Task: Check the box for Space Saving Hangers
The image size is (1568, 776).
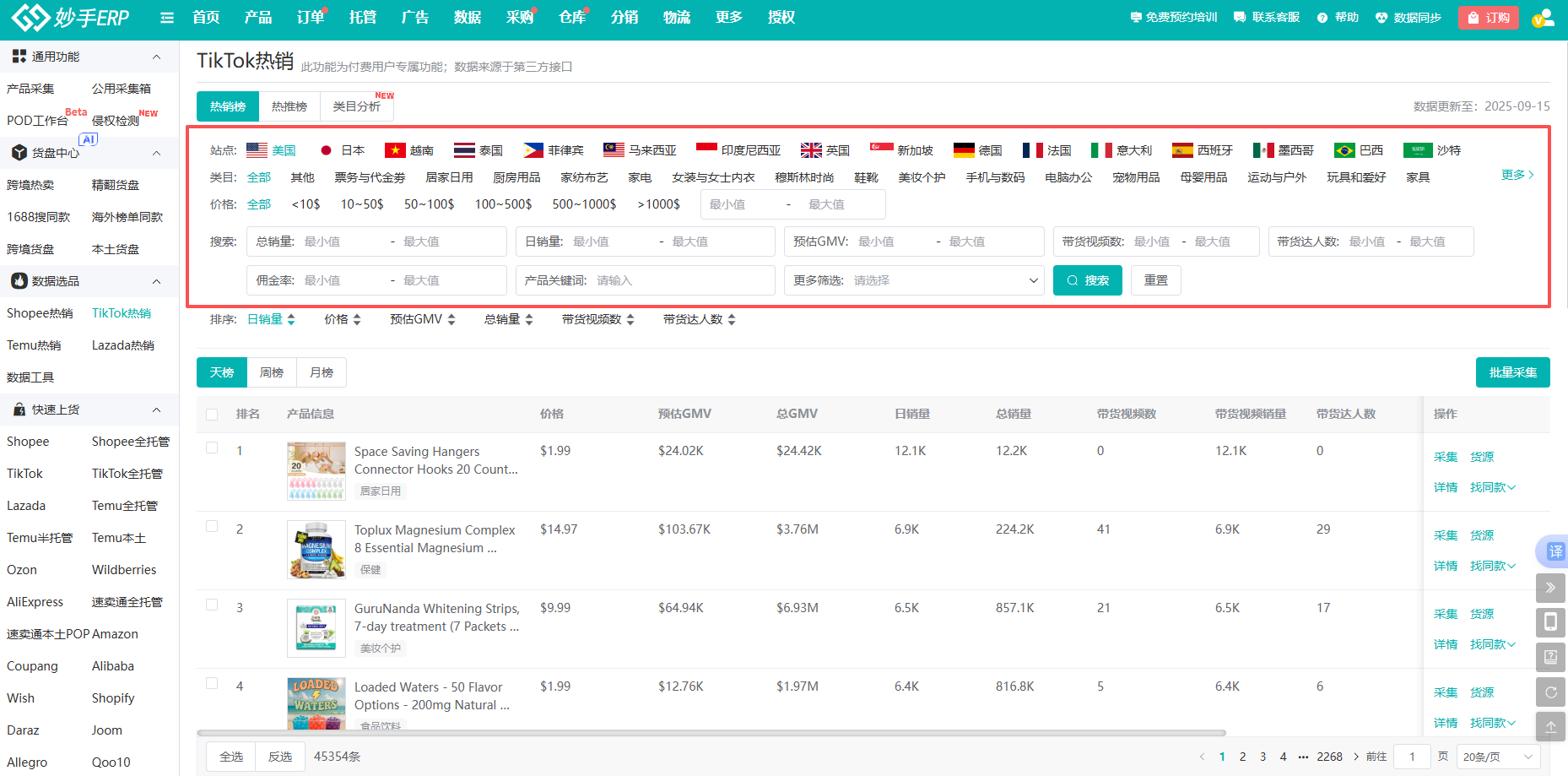Action: [212, 448]
